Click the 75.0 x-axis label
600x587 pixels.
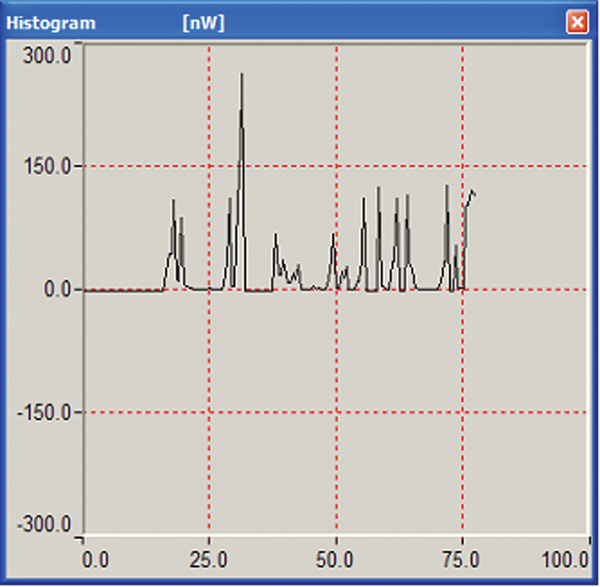click(x=462, y=556)
